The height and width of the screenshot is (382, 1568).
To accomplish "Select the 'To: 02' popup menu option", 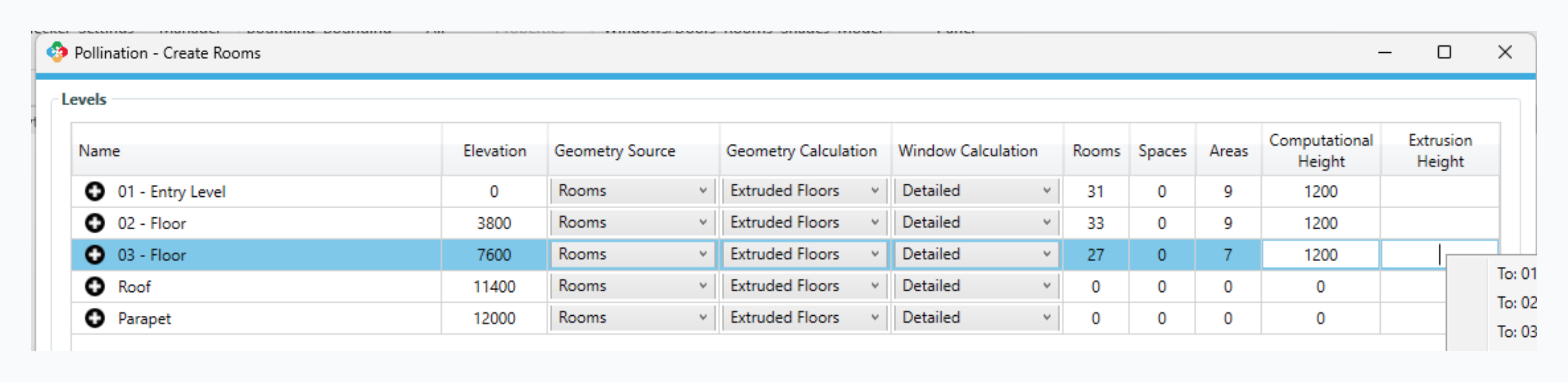I will (x=1516, y=303).
